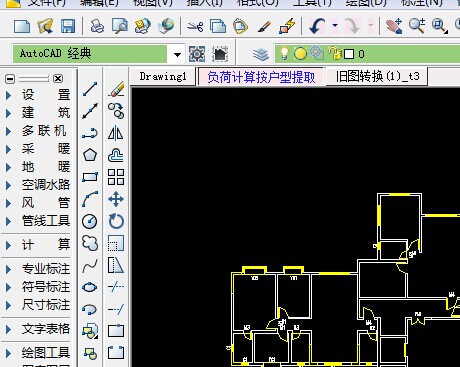Image resolution: width=460 pixels, height=367 pixels.
Task: Toggle layer 0 freeze sun icon
Action: click(x=300, y=54)
